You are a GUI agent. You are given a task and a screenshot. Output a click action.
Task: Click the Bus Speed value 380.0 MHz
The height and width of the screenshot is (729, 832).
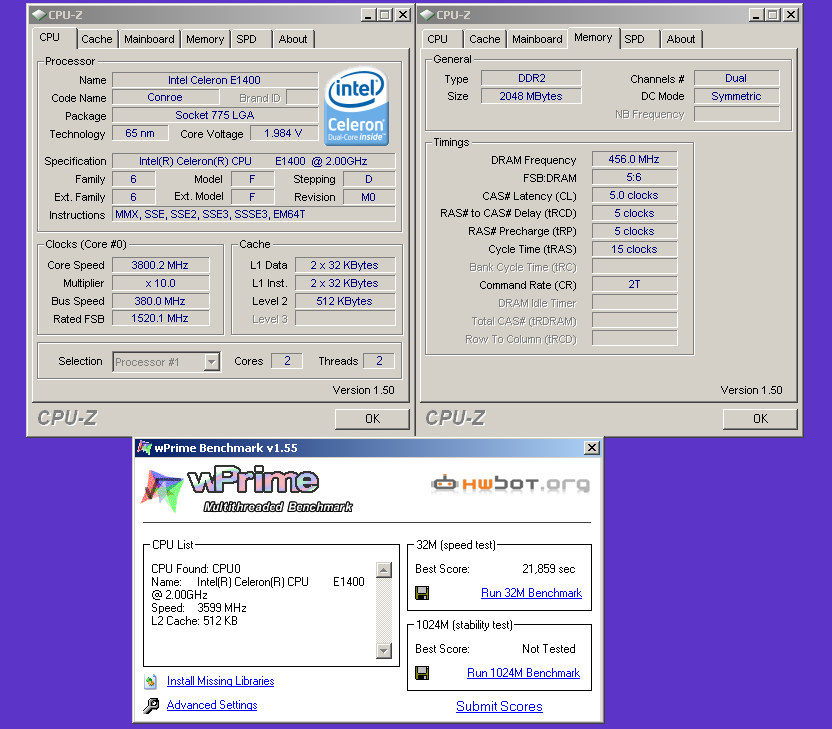160,301
